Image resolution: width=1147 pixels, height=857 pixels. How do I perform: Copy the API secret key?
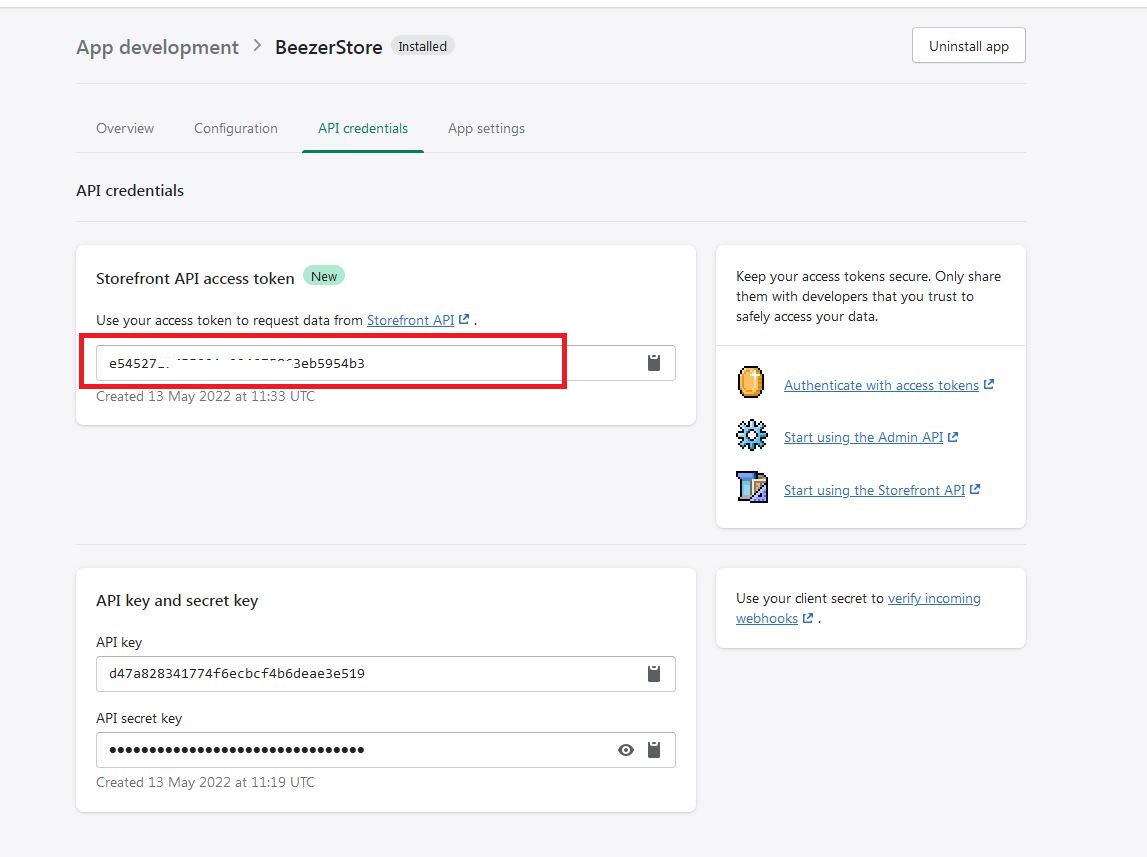[x=654, y=750]
